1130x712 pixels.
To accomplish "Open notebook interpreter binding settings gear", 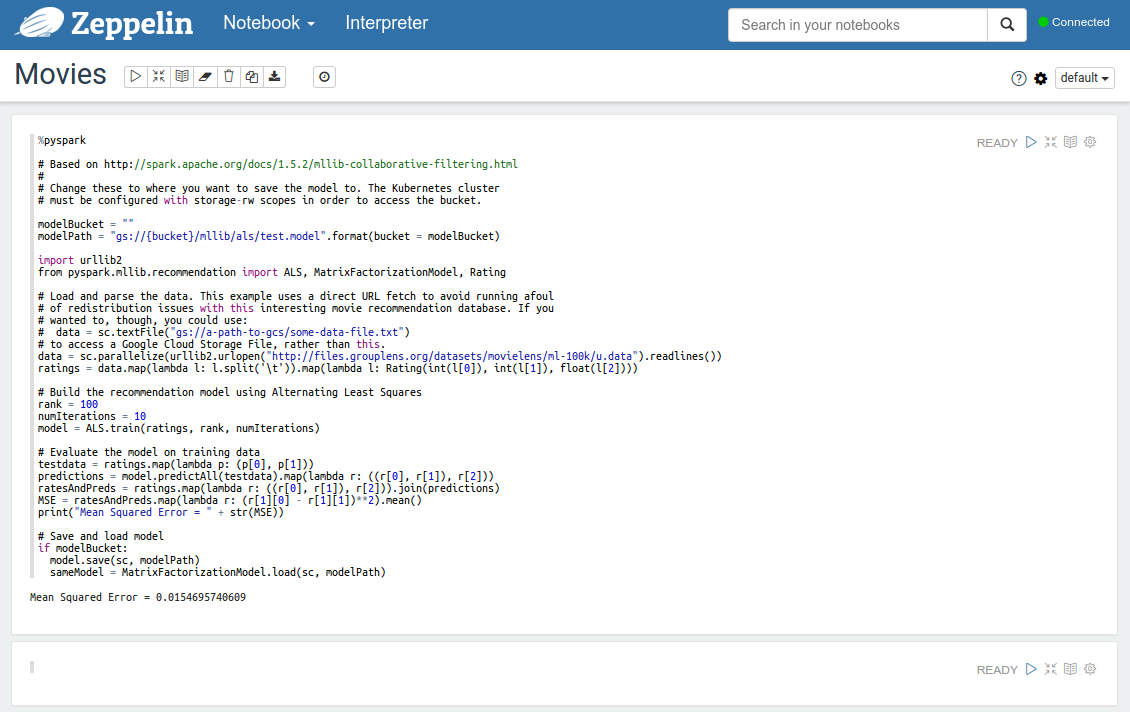I will point(1041,78).
